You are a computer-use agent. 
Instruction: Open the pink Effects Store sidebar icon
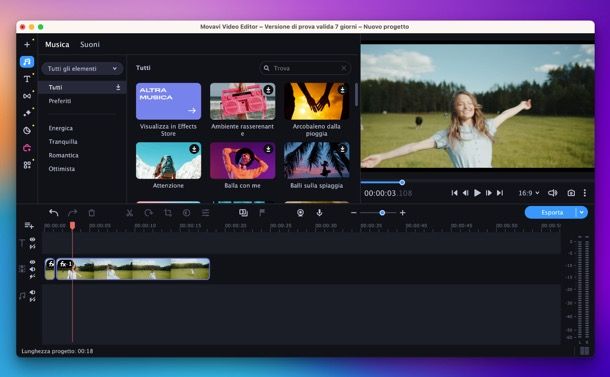tap(27, 147)
